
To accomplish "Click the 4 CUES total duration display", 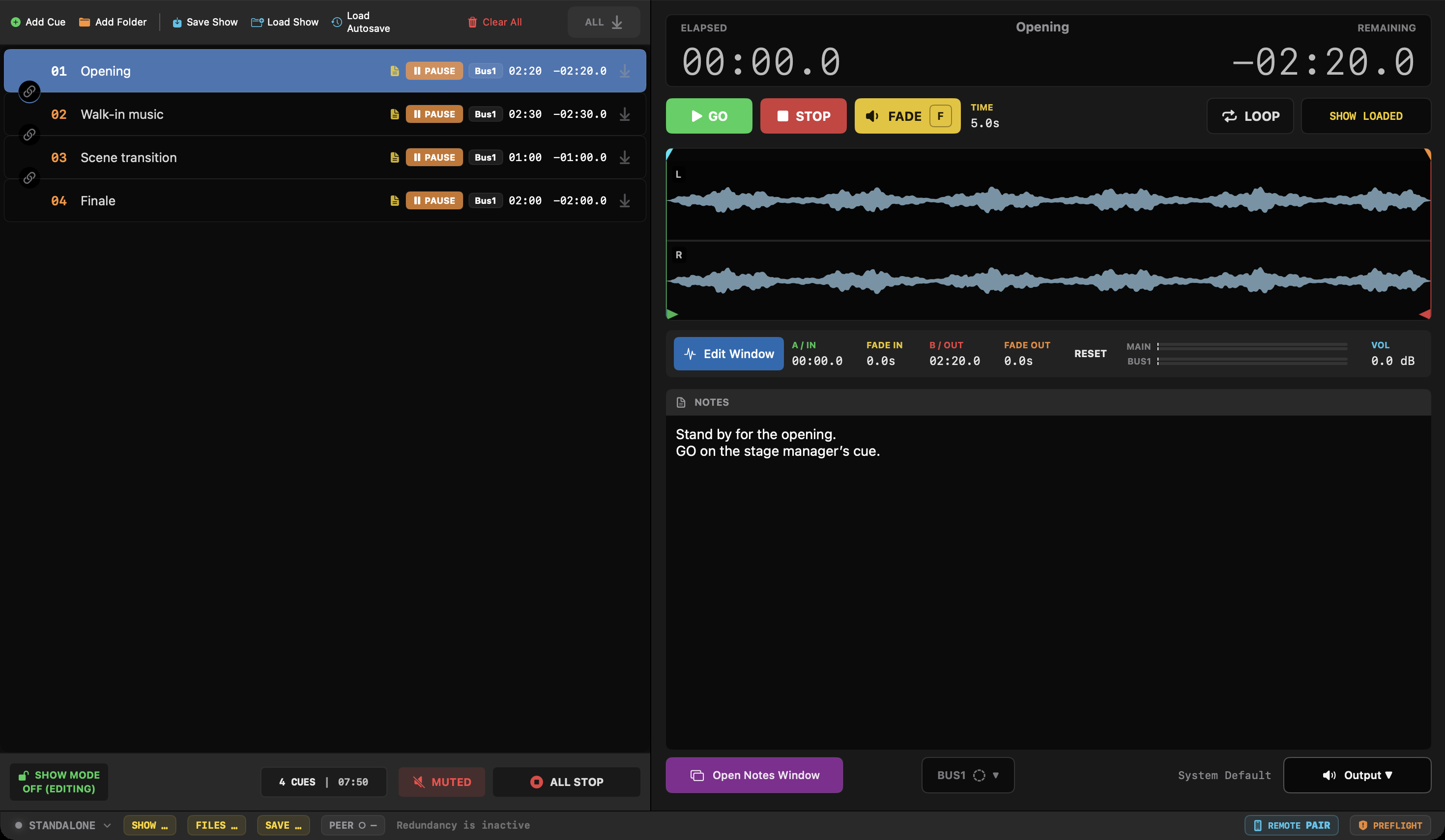I will click(x=323, y=782).
